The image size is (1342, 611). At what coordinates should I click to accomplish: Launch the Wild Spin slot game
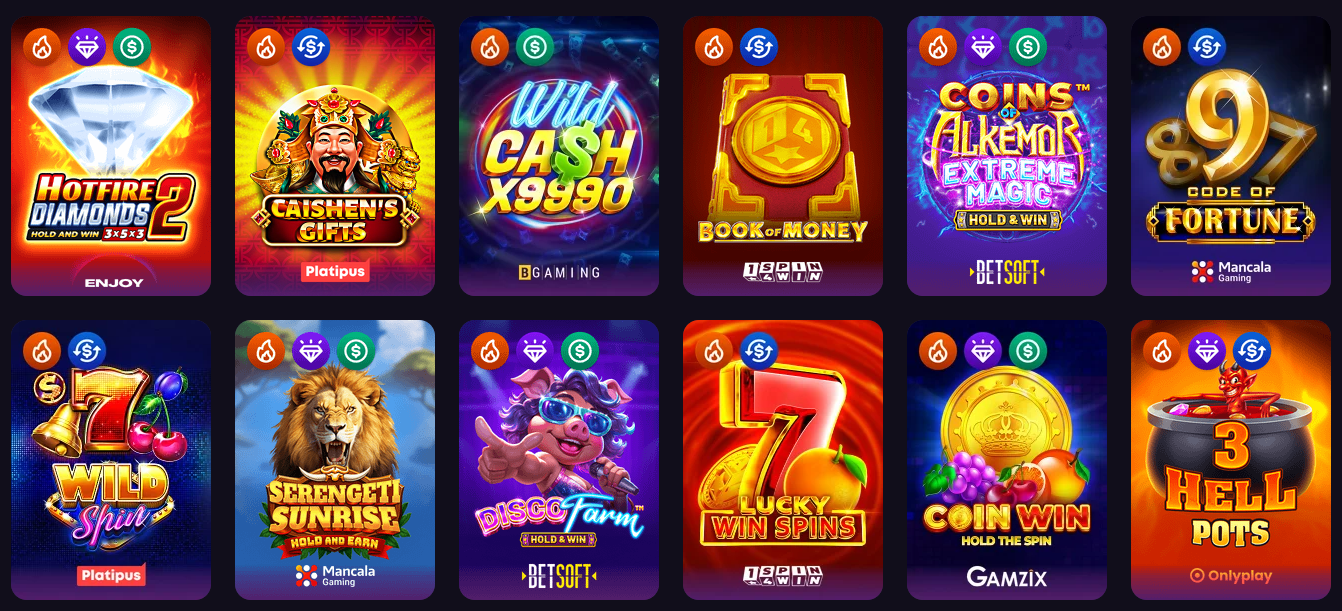[111, 460]
